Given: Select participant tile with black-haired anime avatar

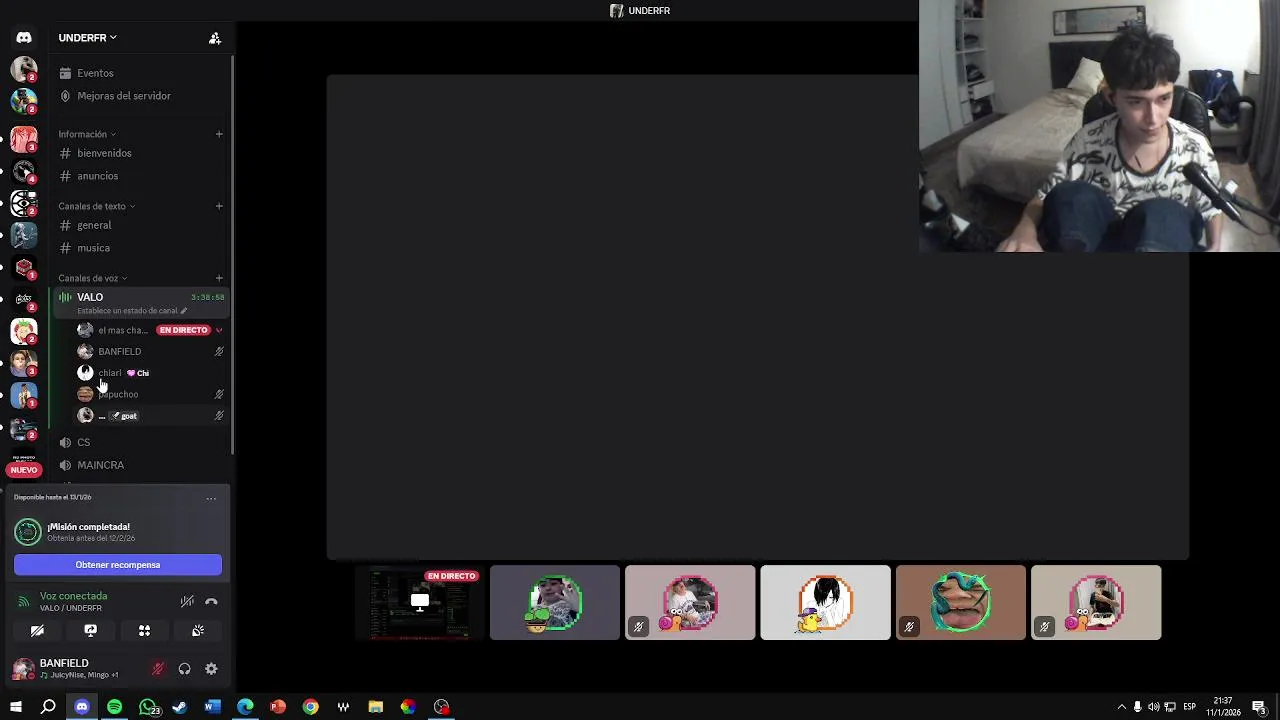Looking at the screenshot, I should pos(825,602).
